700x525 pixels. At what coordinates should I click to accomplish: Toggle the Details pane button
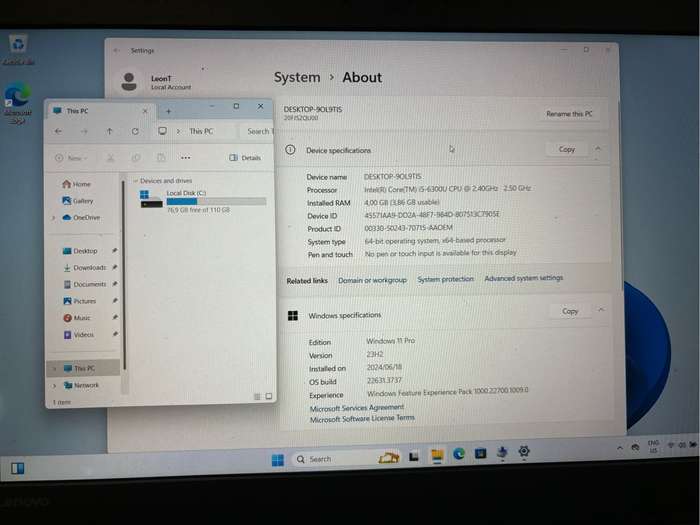tap(245, 158)
